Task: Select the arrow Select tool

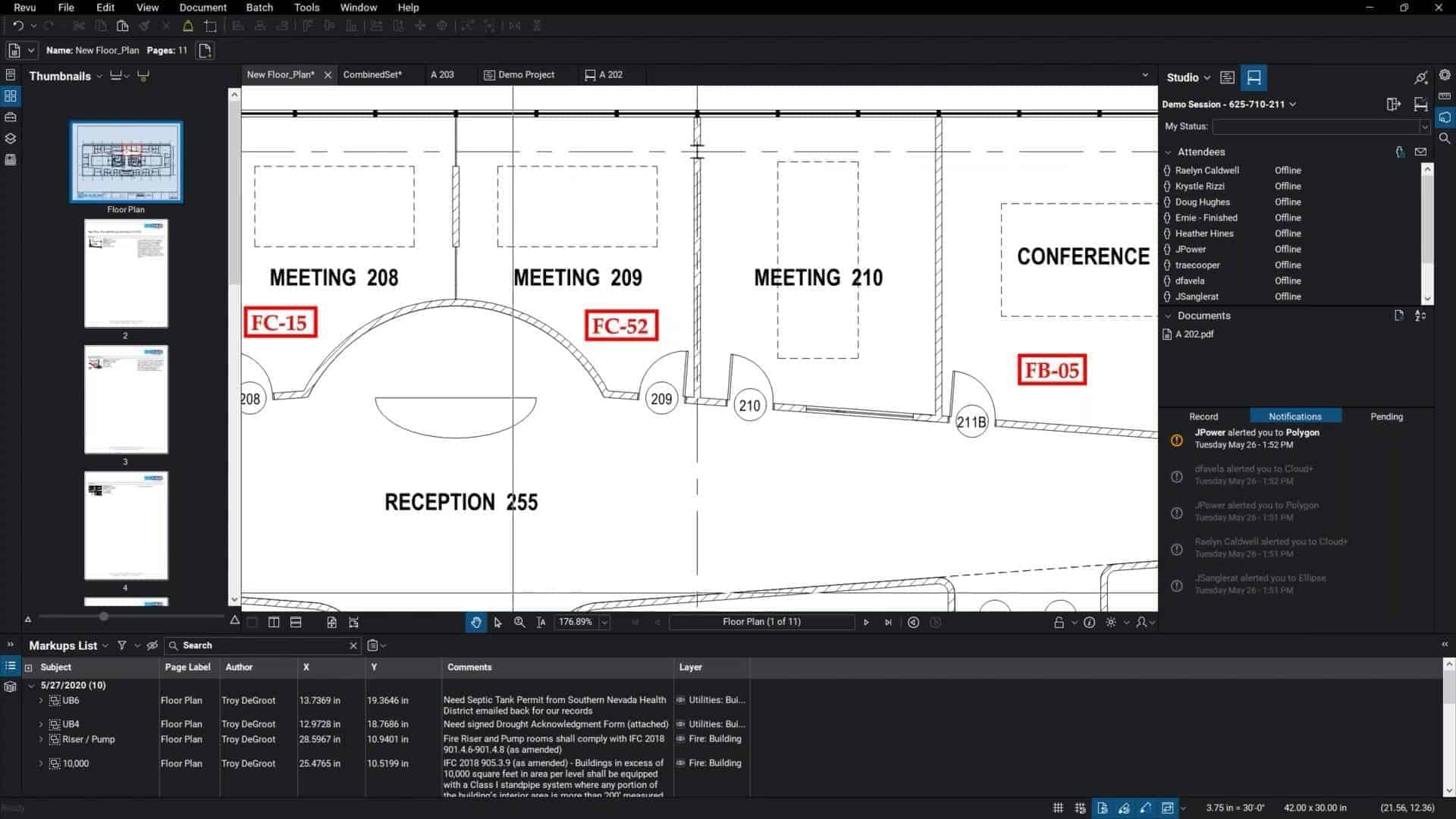Action: (x=497, y=622)
